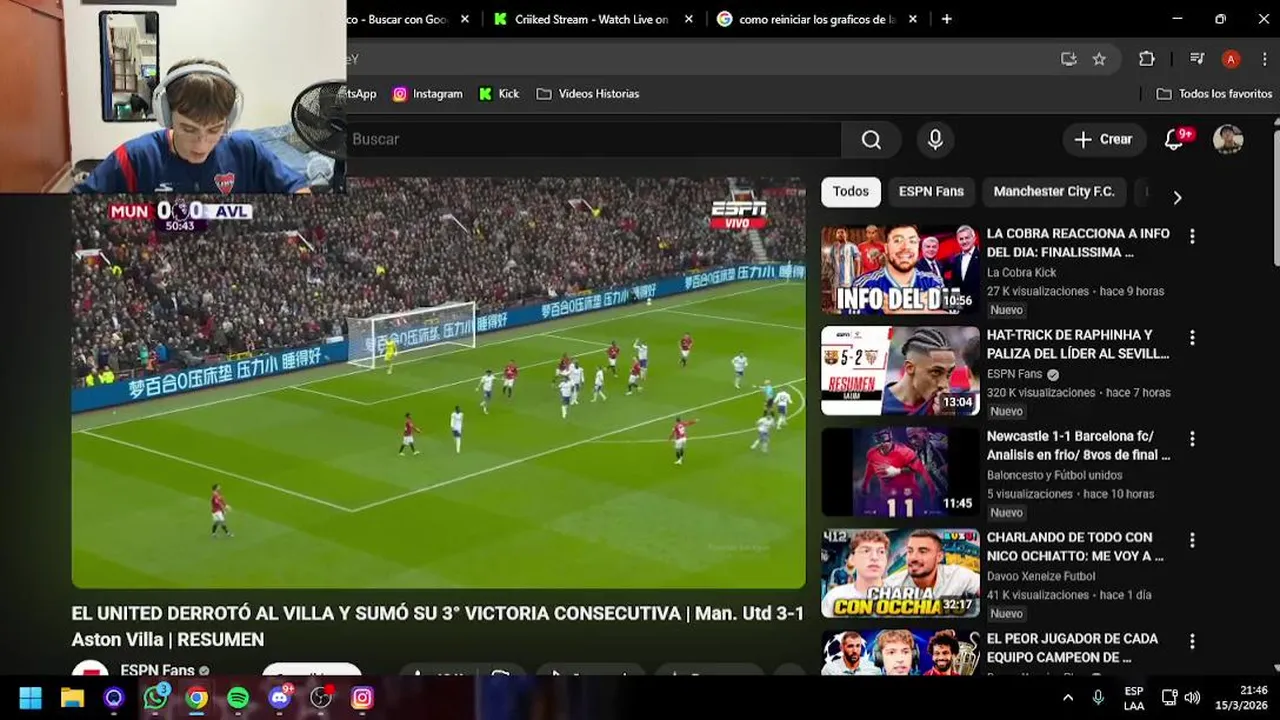
Task: Open the Todos los favoritos folder
Action: coord(1214,94)
